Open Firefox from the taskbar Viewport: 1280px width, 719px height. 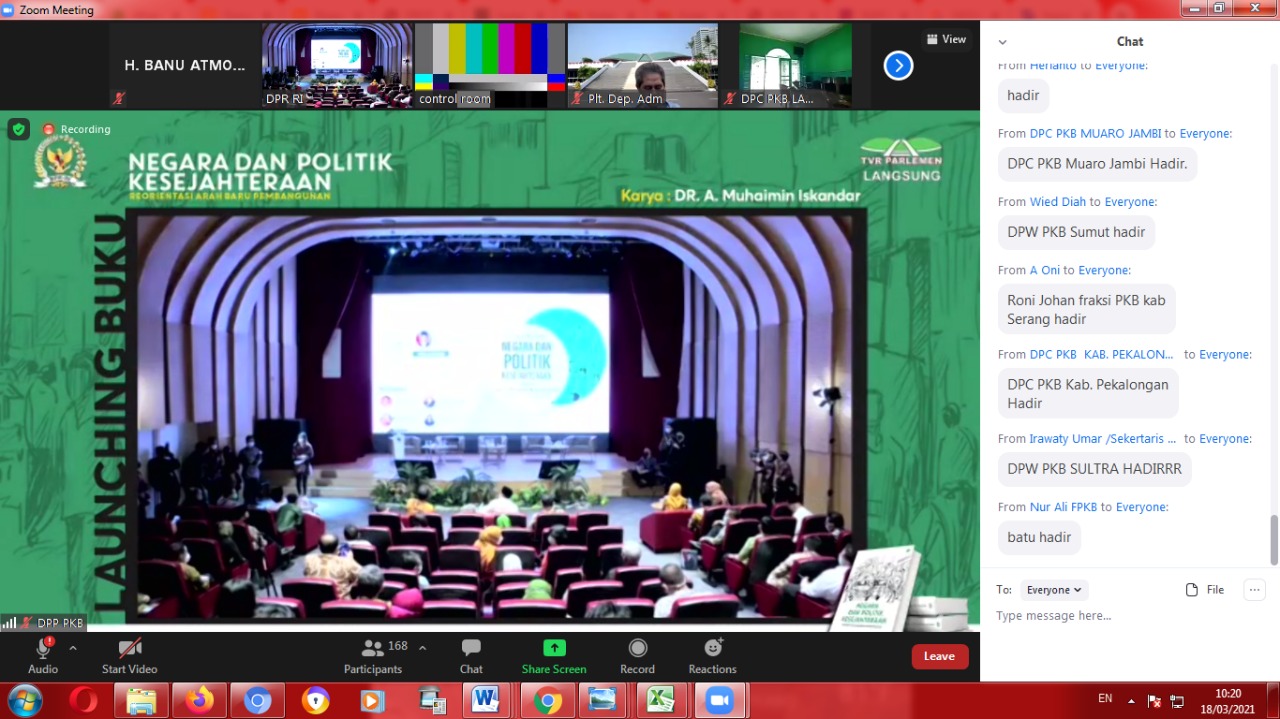point(198,700)
